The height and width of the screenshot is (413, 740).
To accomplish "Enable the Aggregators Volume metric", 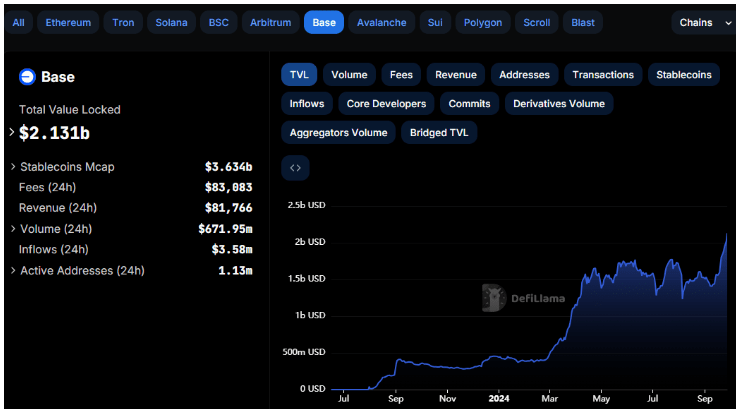I will pos(338,133).
